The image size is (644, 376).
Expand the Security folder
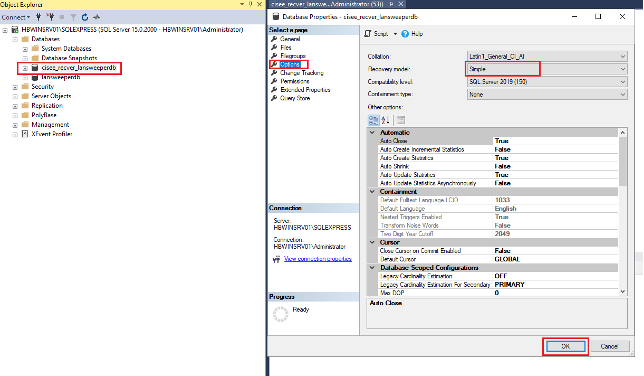[15, 87]
